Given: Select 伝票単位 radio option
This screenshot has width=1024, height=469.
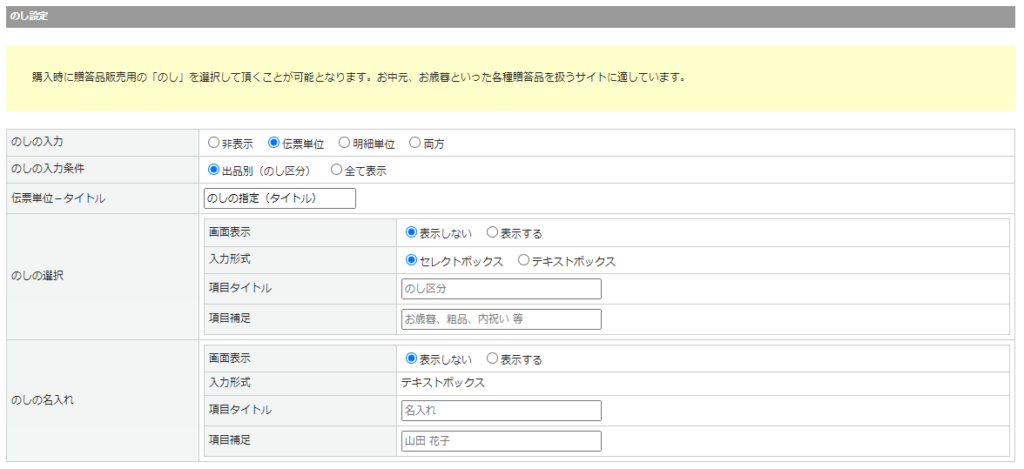Looking at the screenshot, I should [274, 143].
